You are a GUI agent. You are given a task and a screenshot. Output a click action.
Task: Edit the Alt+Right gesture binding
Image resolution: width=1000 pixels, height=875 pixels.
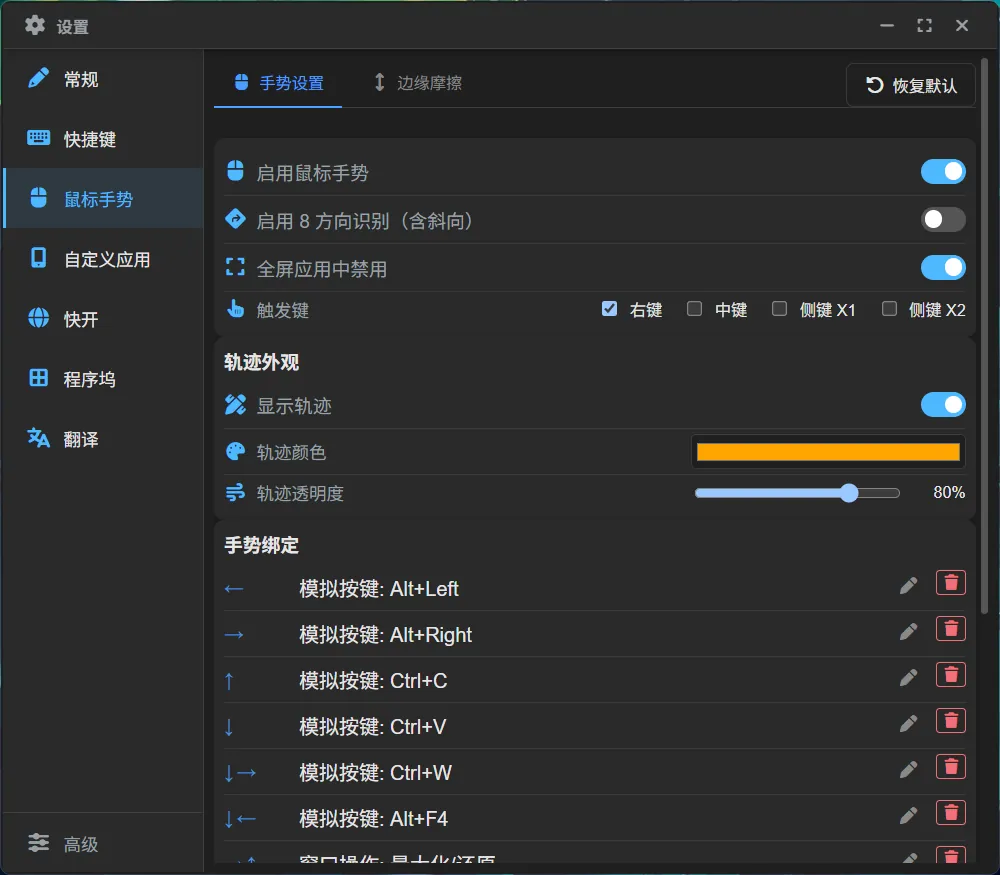click(x=908, y=631)
